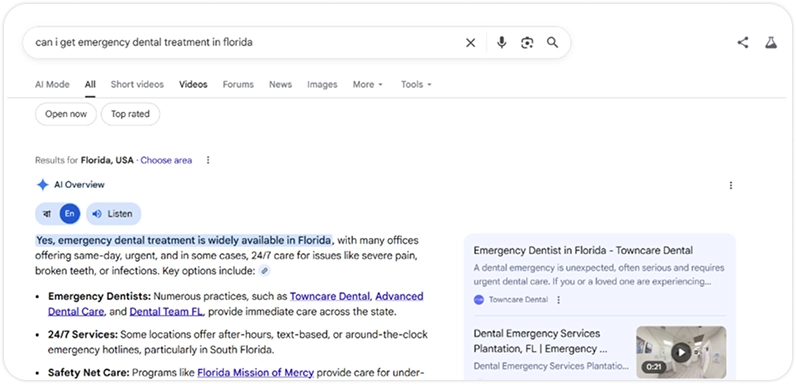This screenshot has width=796, height=384.
Task: Click the Towncare Dental source favicon
Action: (x=479, y=300)
